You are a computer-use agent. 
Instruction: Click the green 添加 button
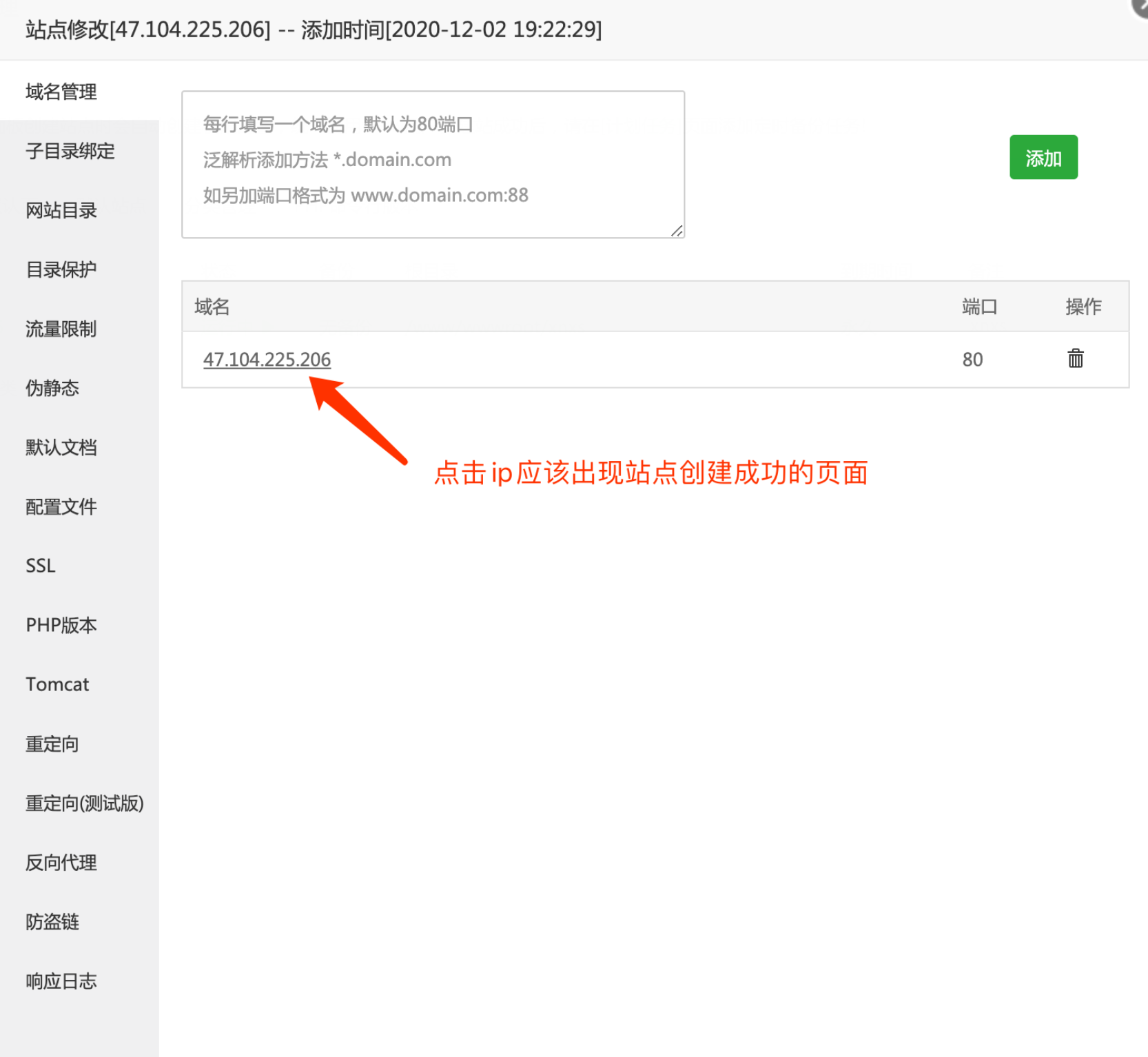click(1043, 157)
